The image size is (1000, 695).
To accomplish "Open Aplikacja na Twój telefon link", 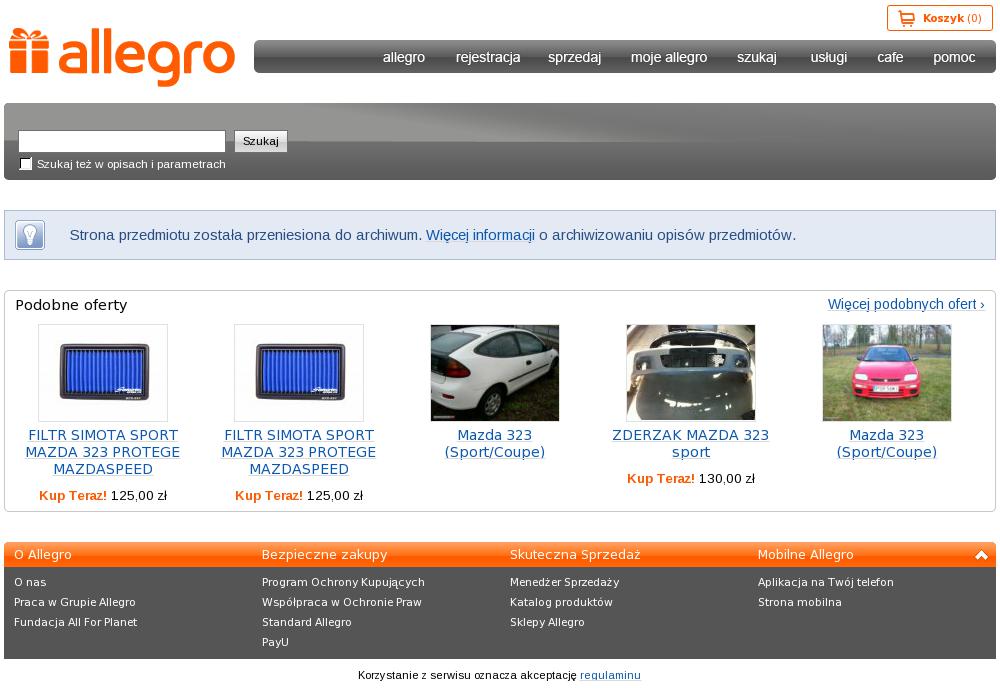I will coord(826,582).
